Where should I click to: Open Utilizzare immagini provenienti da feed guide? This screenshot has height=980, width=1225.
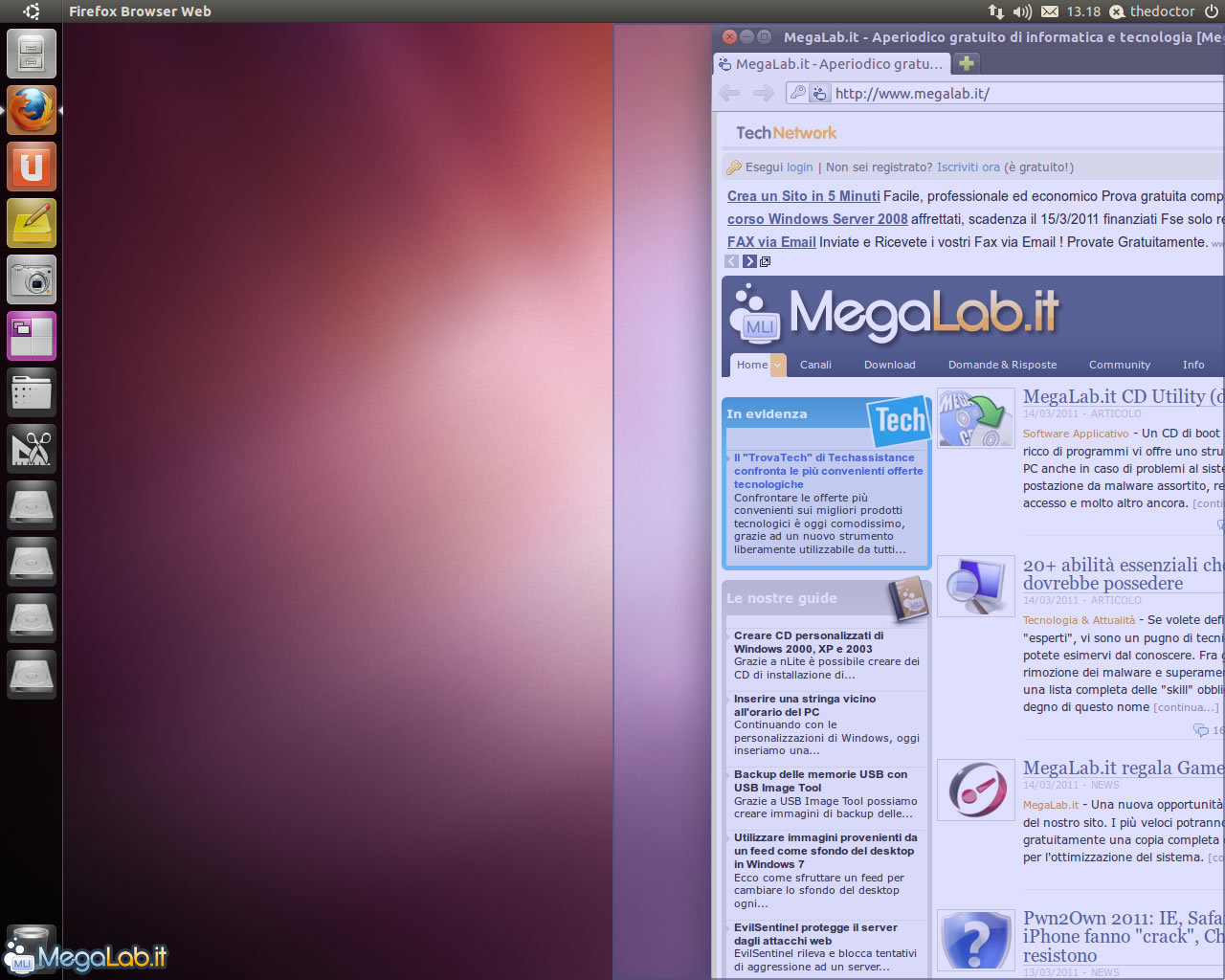tap(825, 851)
